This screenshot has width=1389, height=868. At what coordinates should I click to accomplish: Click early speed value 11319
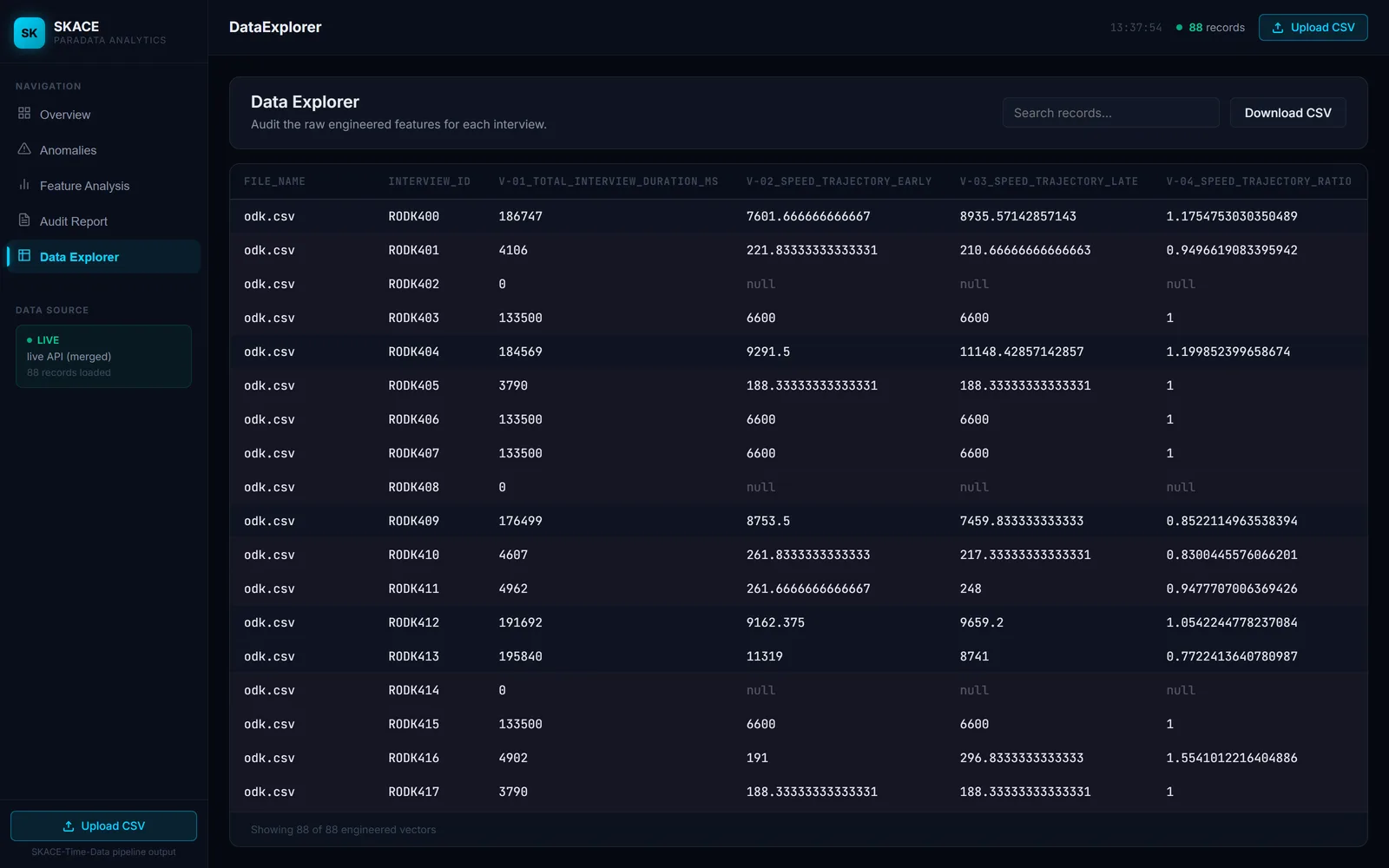tap(765, 656)
